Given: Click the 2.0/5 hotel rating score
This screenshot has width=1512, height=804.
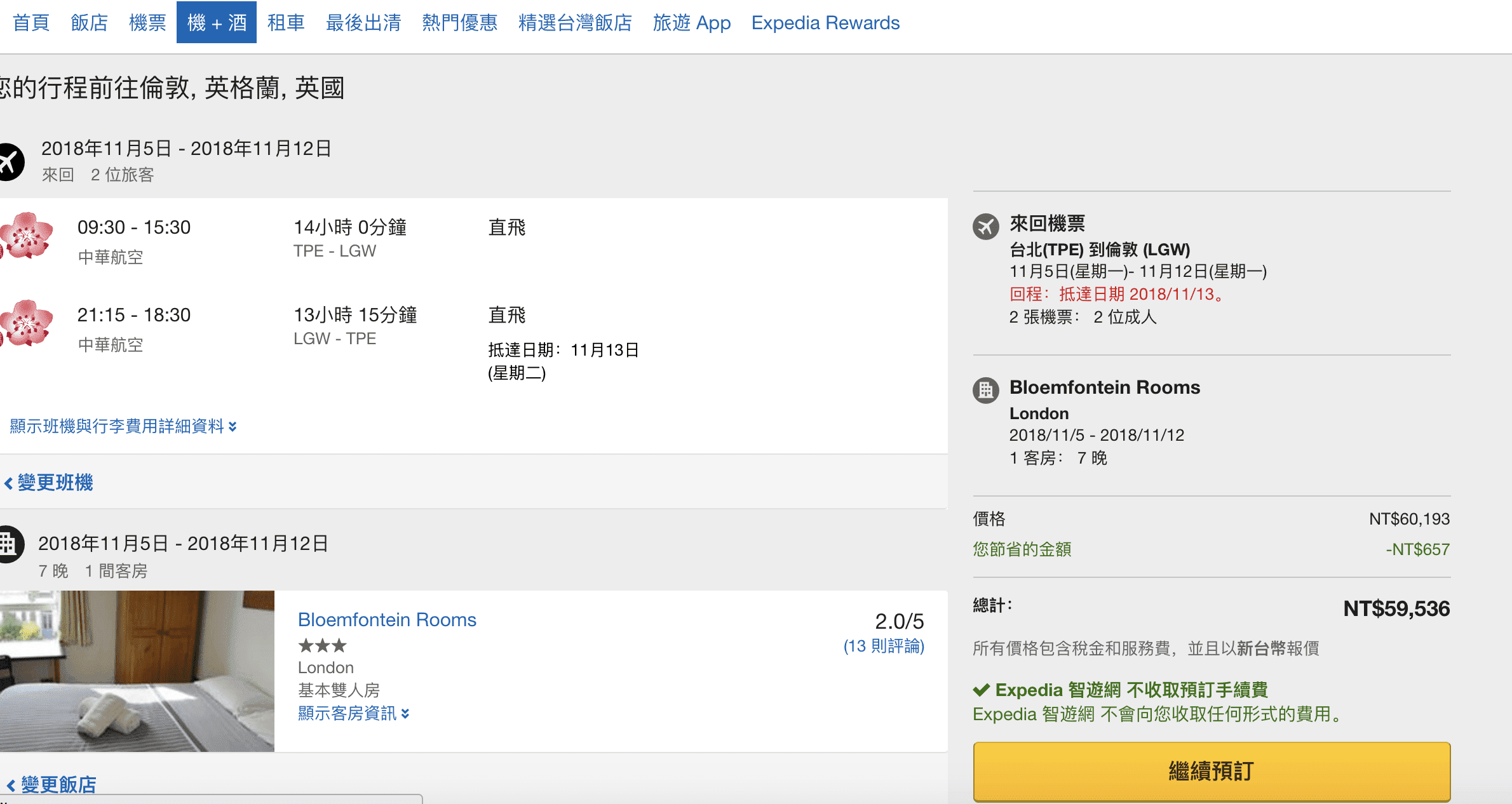Looking at the screenshot, I should (x=900, y=621).
